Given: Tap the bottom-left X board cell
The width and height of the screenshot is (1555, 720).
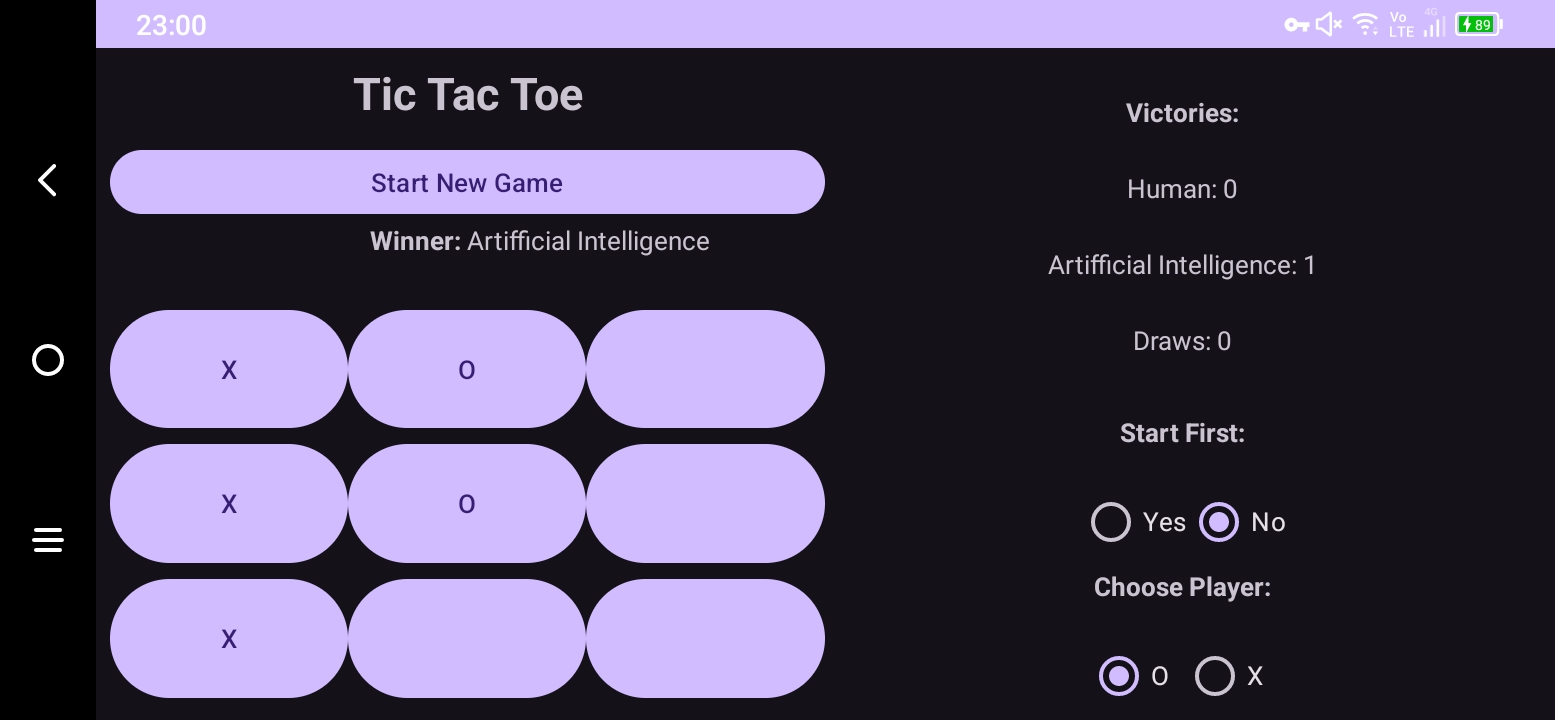Looking at the screenshot, I should coord(229,638).
